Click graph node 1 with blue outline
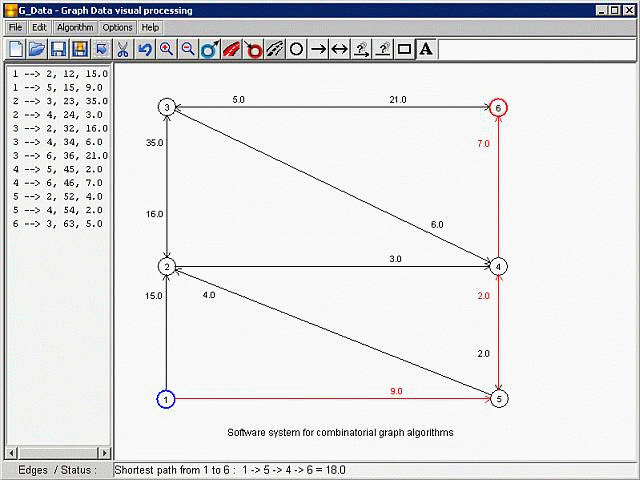640x480 pixels. click(x=166, y=399)
